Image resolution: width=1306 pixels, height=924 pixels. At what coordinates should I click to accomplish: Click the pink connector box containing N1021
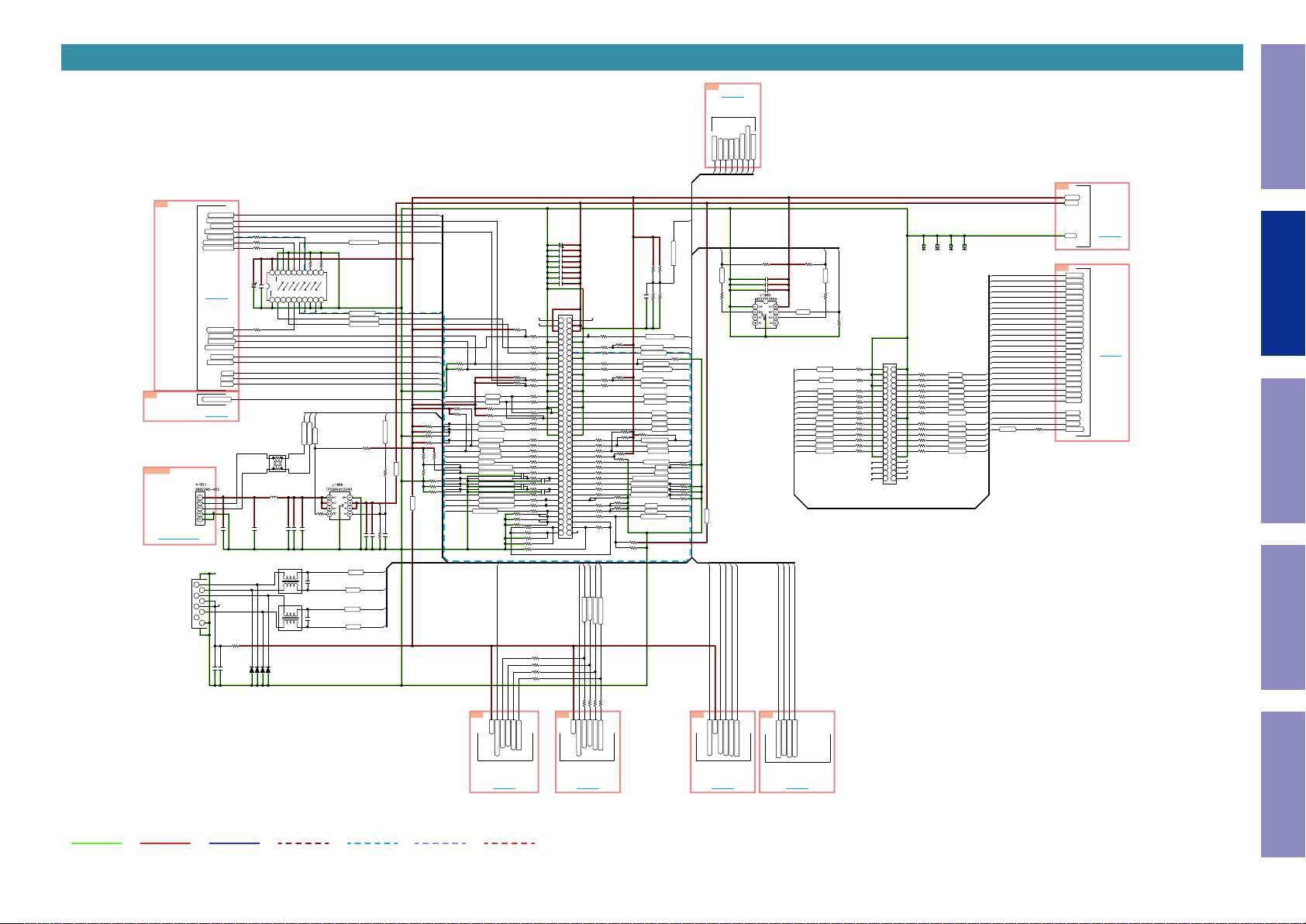[x=180, y=506]
